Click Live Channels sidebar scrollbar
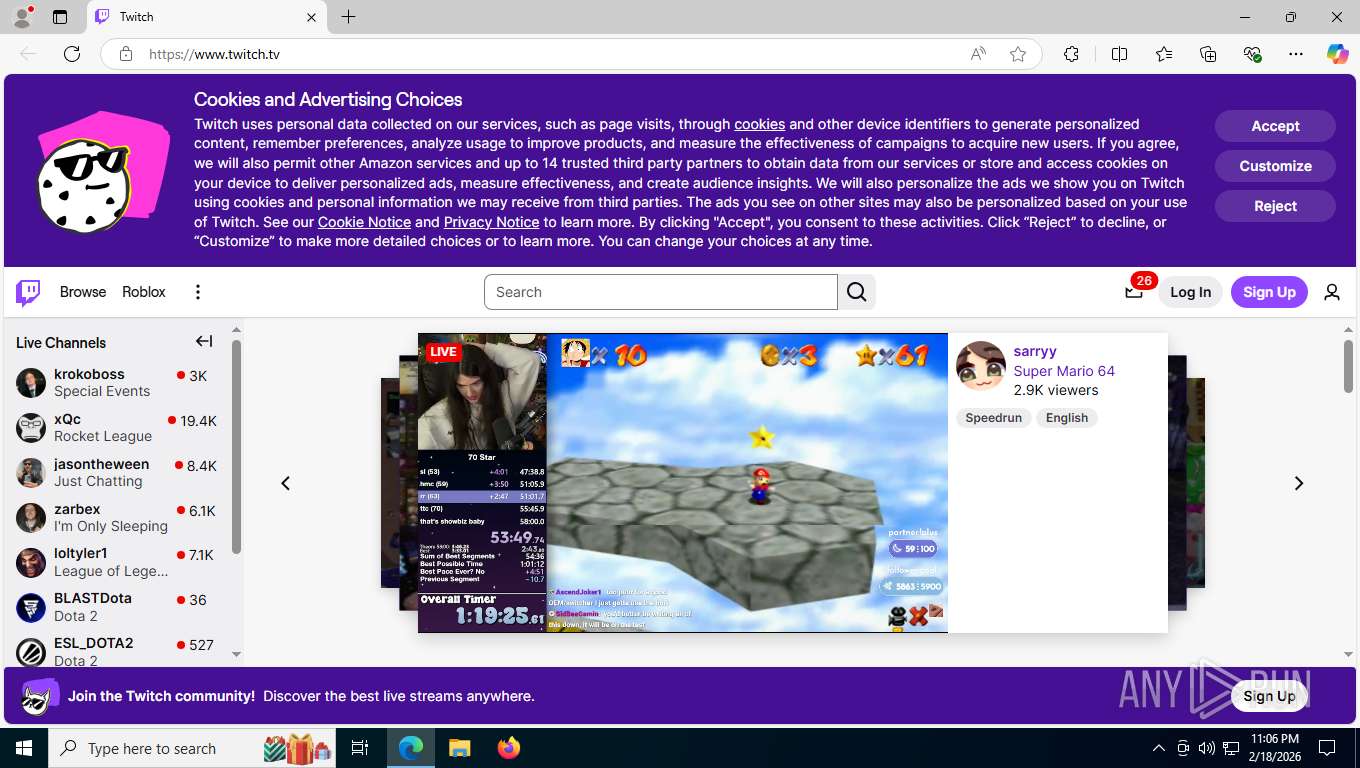1360x768 pixels. (x=237, y=447)
